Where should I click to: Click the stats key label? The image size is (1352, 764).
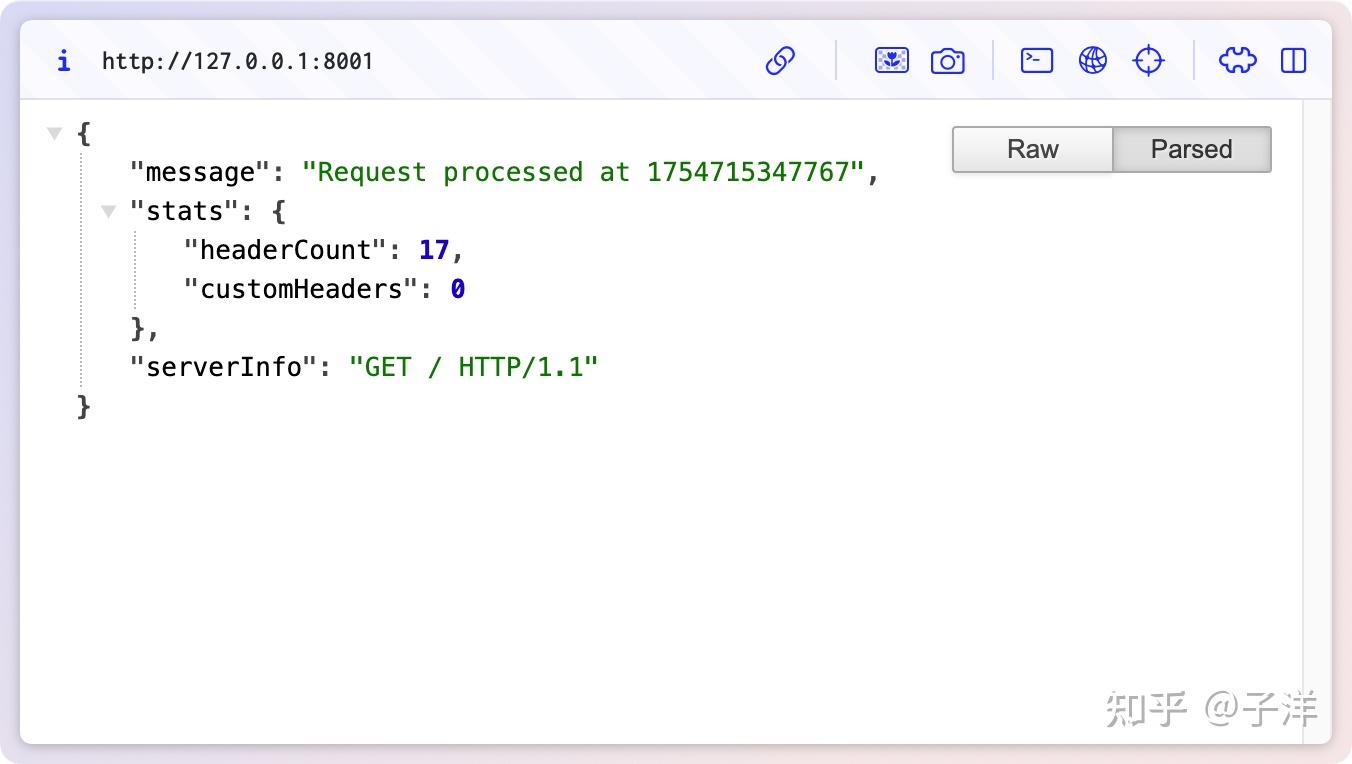point(190,211)
